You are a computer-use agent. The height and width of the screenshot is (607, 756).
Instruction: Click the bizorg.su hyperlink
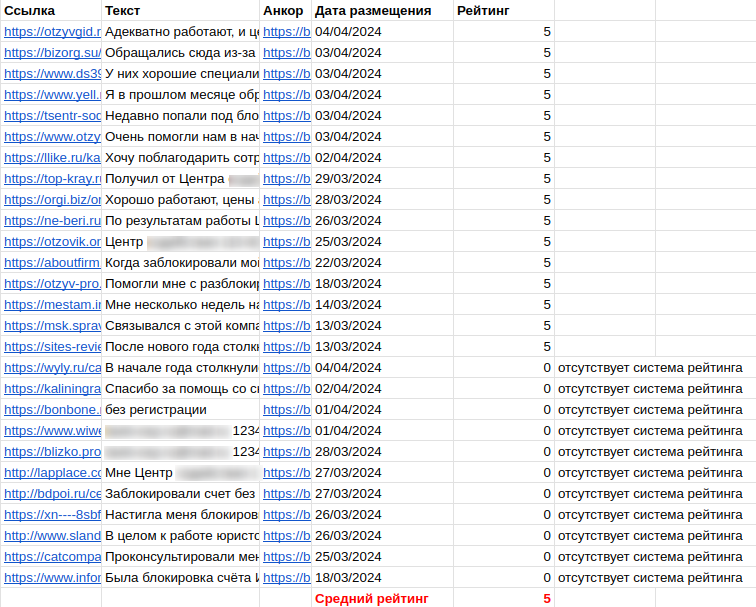pyautogui.click(x=52, y=53)
